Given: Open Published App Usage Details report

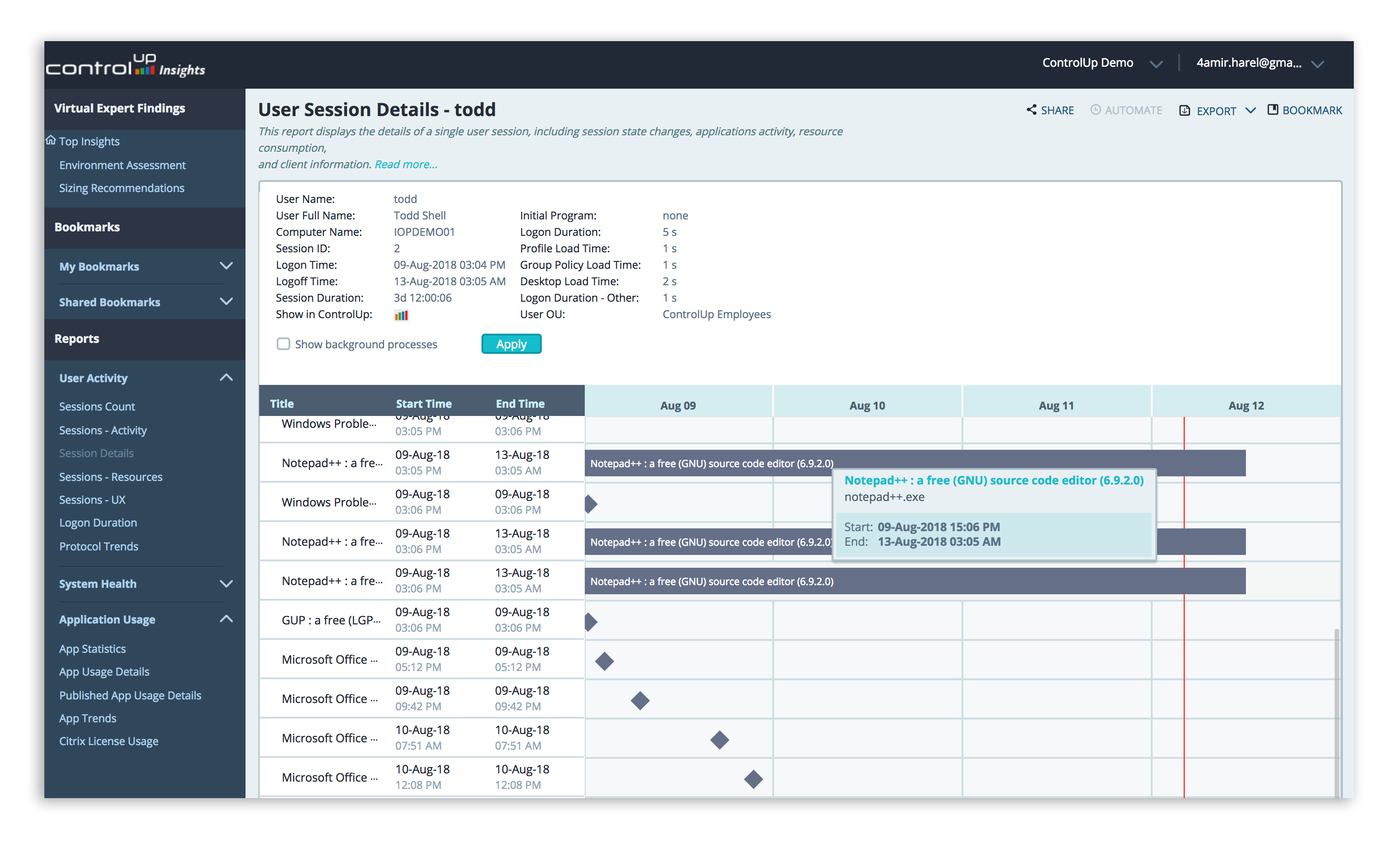Looking at the screenshot, I should coord(130,695).
